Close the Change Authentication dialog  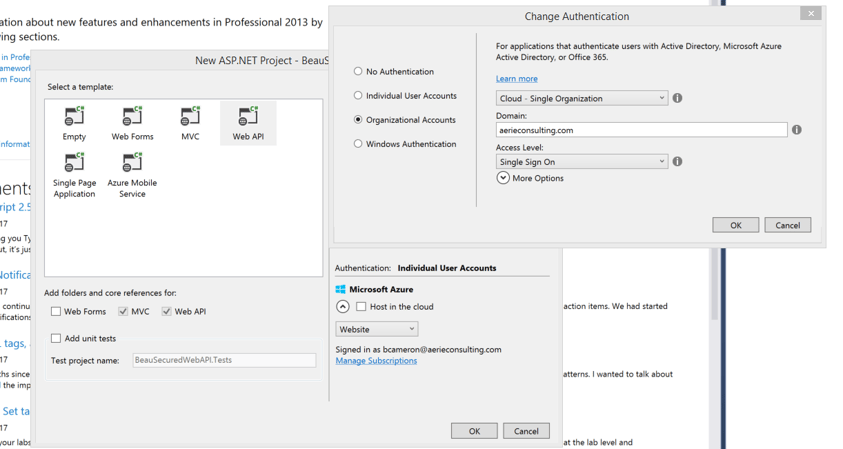(x=811, y=13)
